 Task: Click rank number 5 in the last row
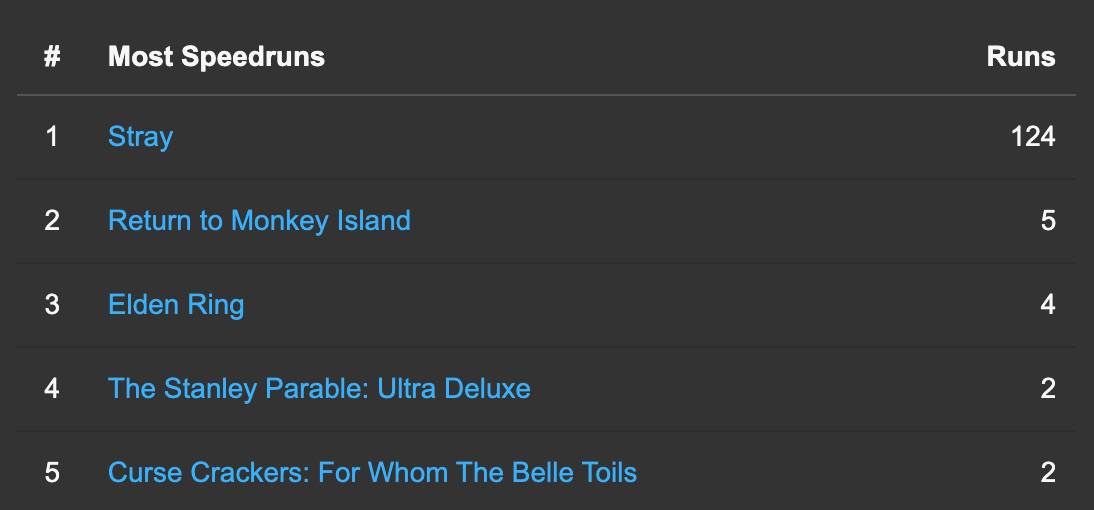pos(52,472)
